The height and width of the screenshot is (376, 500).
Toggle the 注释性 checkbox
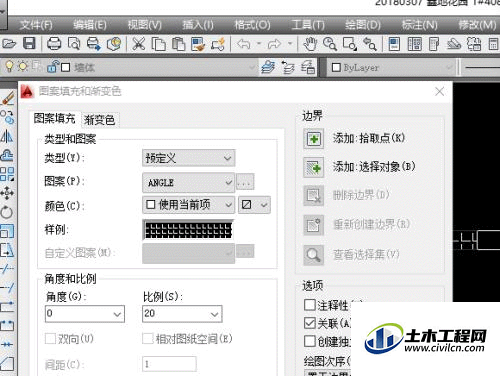(310, 305)
